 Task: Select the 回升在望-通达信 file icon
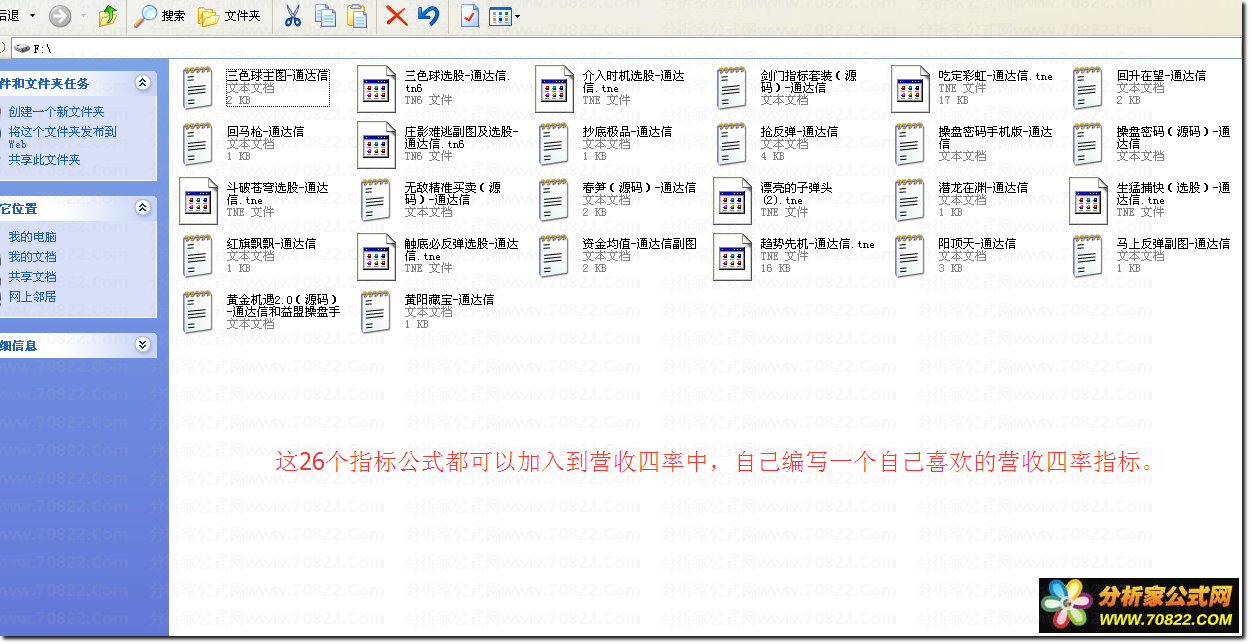[1089, 88]
